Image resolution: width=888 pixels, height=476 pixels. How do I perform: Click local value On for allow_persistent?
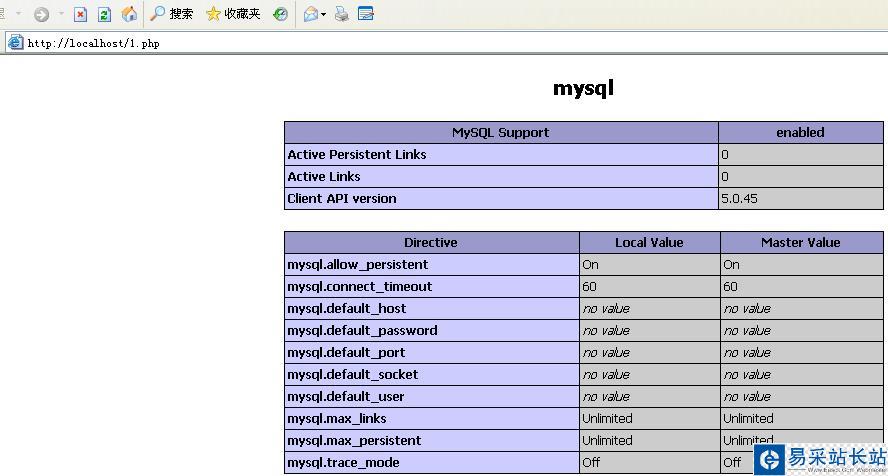point(590,265)
